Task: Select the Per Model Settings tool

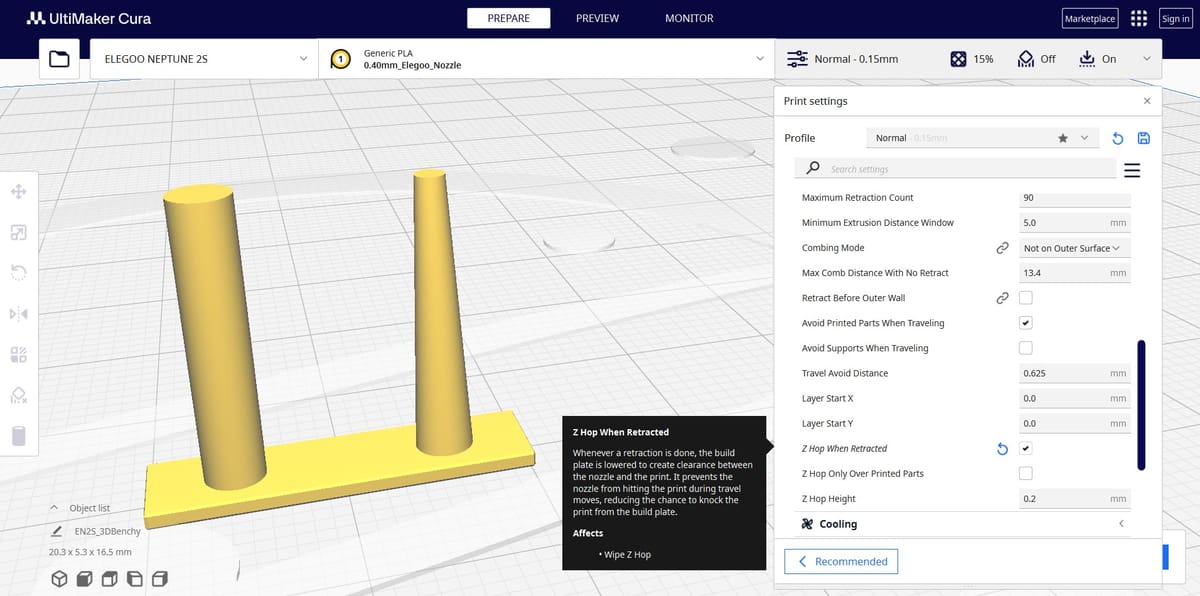Action: 19,355
